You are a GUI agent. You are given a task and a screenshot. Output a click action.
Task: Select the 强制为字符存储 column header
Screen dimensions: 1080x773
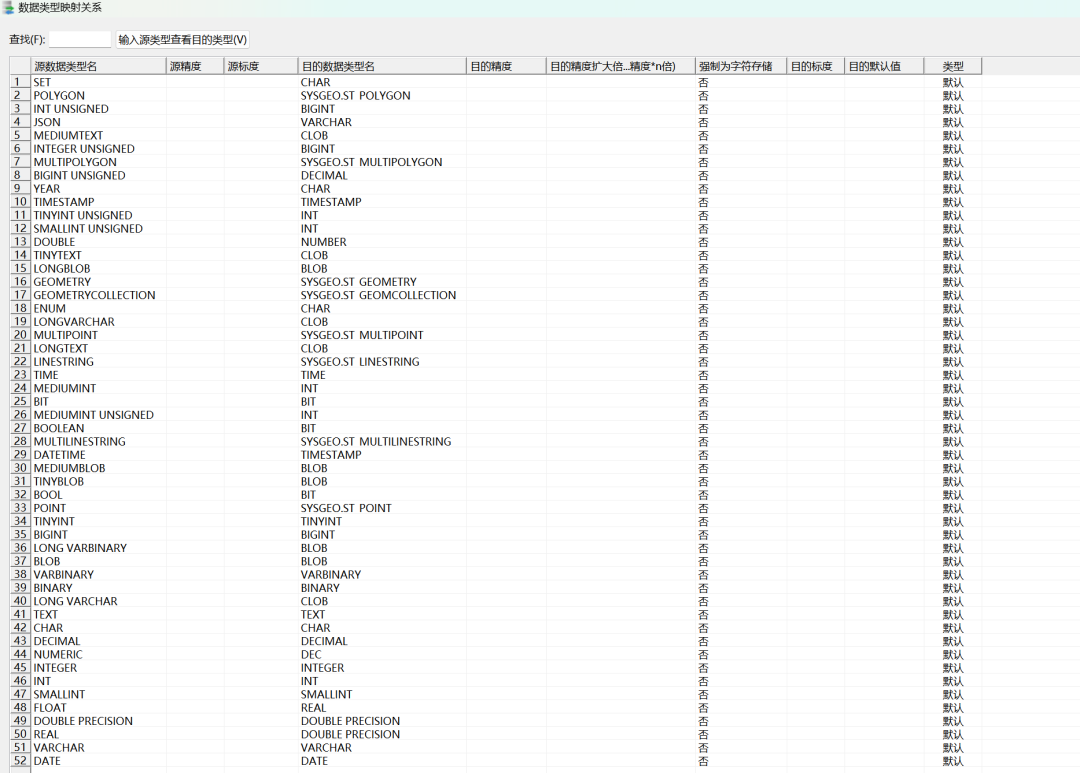click(740, 66)
